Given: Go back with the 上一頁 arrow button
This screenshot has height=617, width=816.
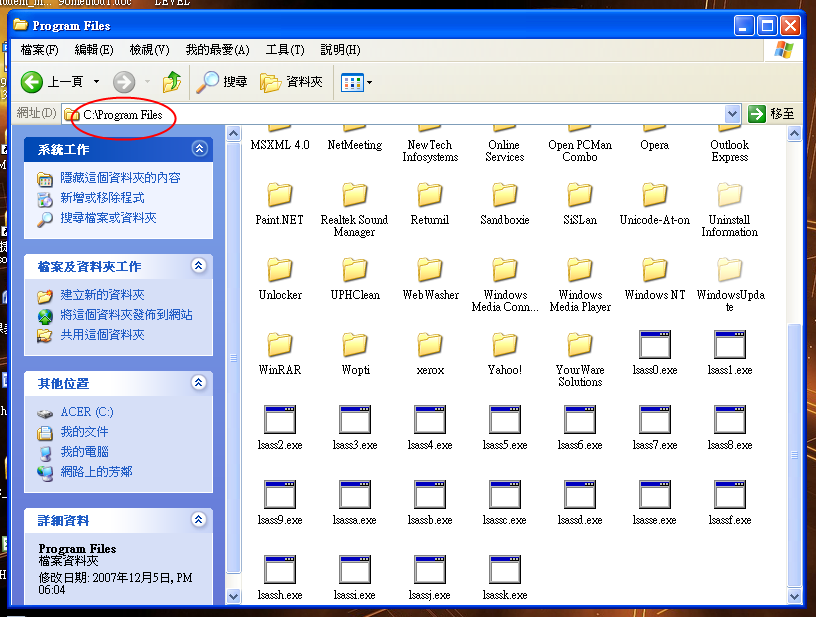Looking at the screenshot, I should (51, 82).
